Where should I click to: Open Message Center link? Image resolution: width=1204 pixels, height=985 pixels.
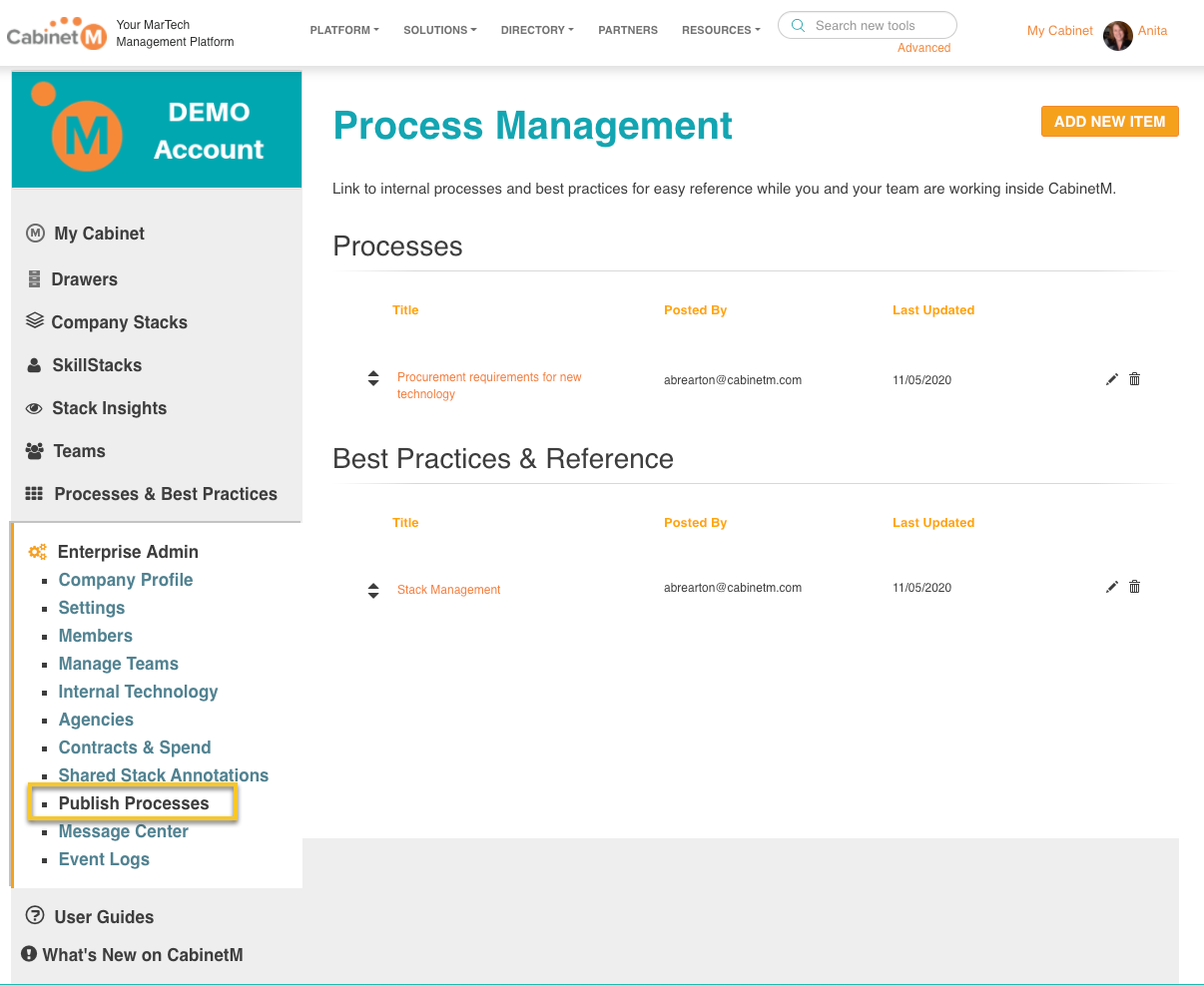click(124, 831)
